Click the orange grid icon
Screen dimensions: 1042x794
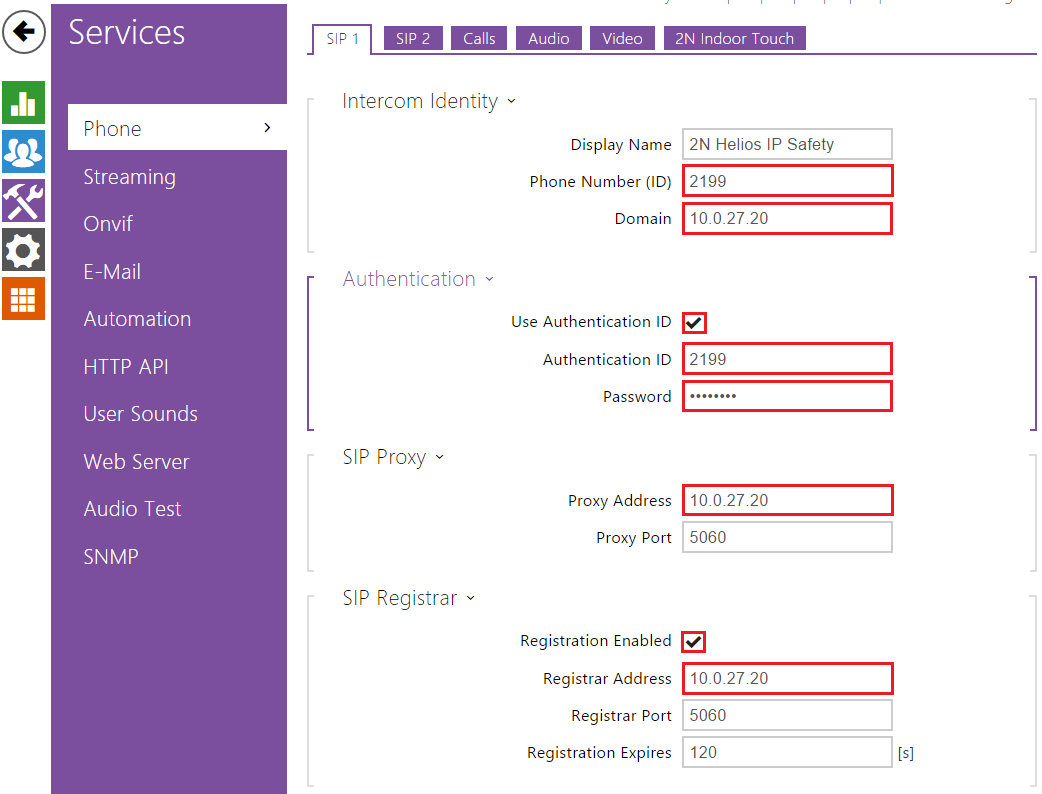23,299
